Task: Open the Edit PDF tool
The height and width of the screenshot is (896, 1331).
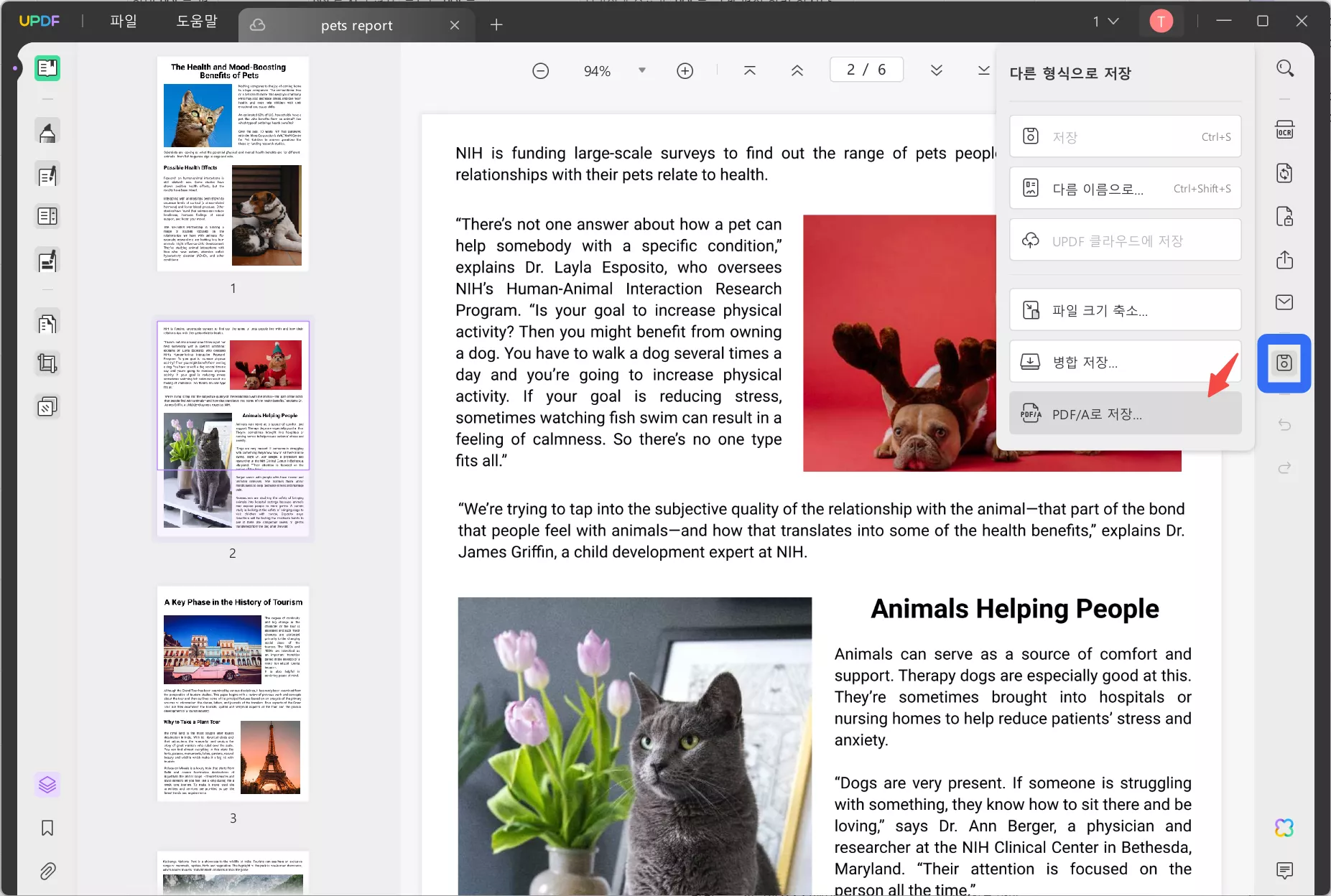Action: pos(47,175)
